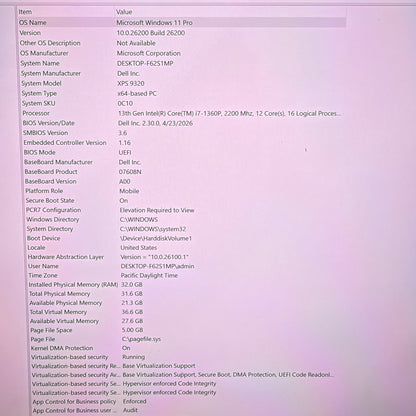
Task: Select 'Mobile' platform role value
Action: pos(129,191)
